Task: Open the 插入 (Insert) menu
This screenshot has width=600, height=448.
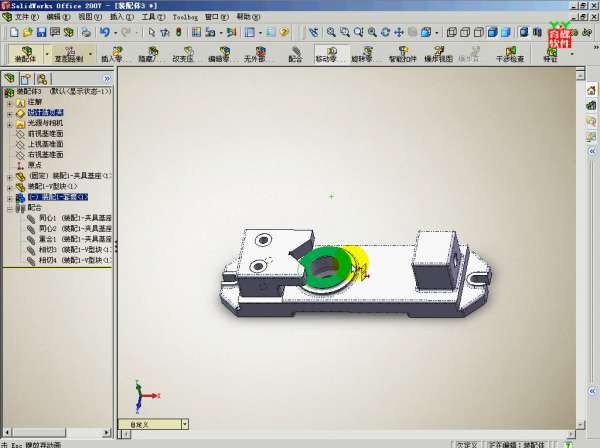Action: coord(118,17)
